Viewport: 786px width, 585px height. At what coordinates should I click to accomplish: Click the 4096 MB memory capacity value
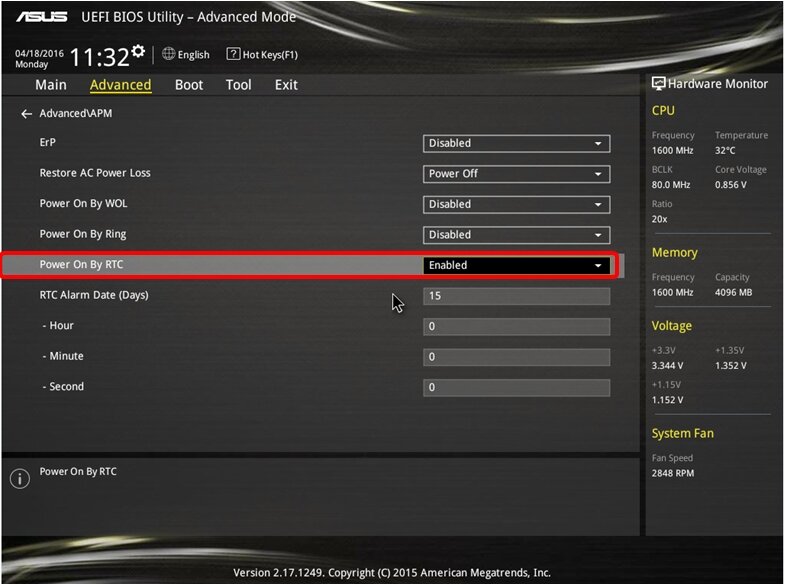[733, 292]
